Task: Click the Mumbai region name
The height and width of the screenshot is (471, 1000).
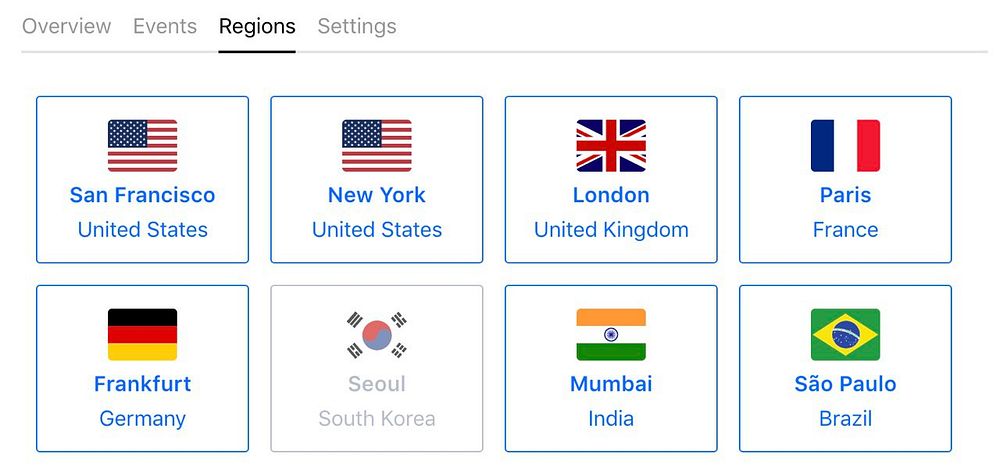Action: coord(611,384)
